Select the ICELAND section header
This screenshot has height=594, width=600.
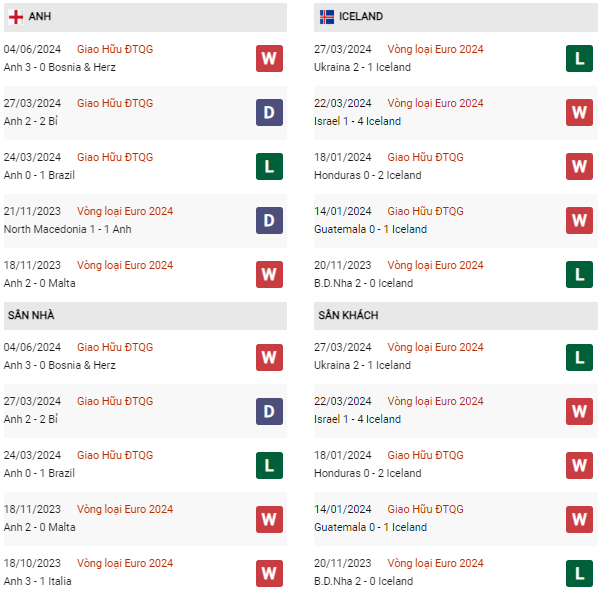point(361,17)
